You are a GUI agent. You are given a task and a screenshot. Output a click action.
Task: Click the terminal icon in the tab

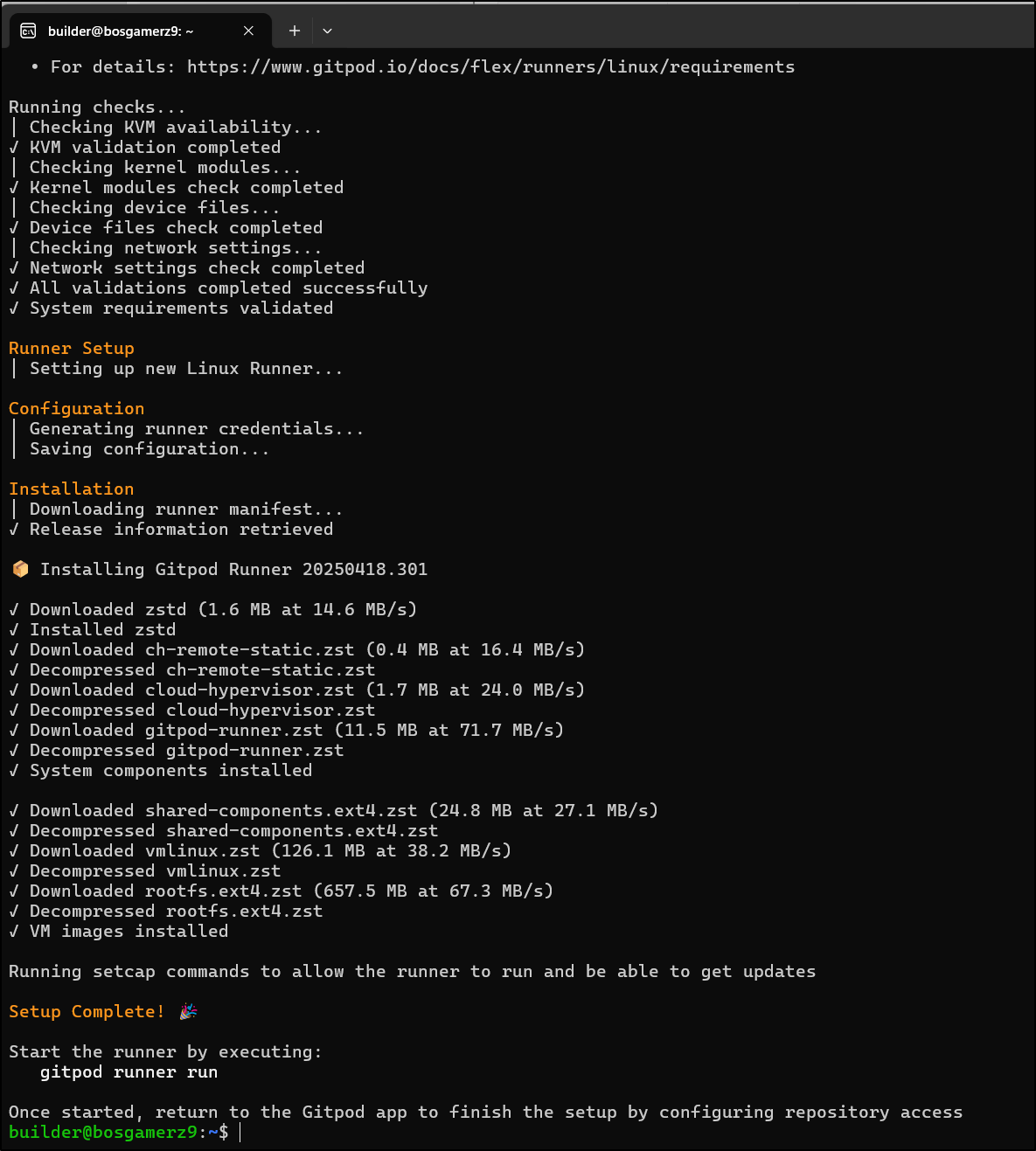point(28,31)
